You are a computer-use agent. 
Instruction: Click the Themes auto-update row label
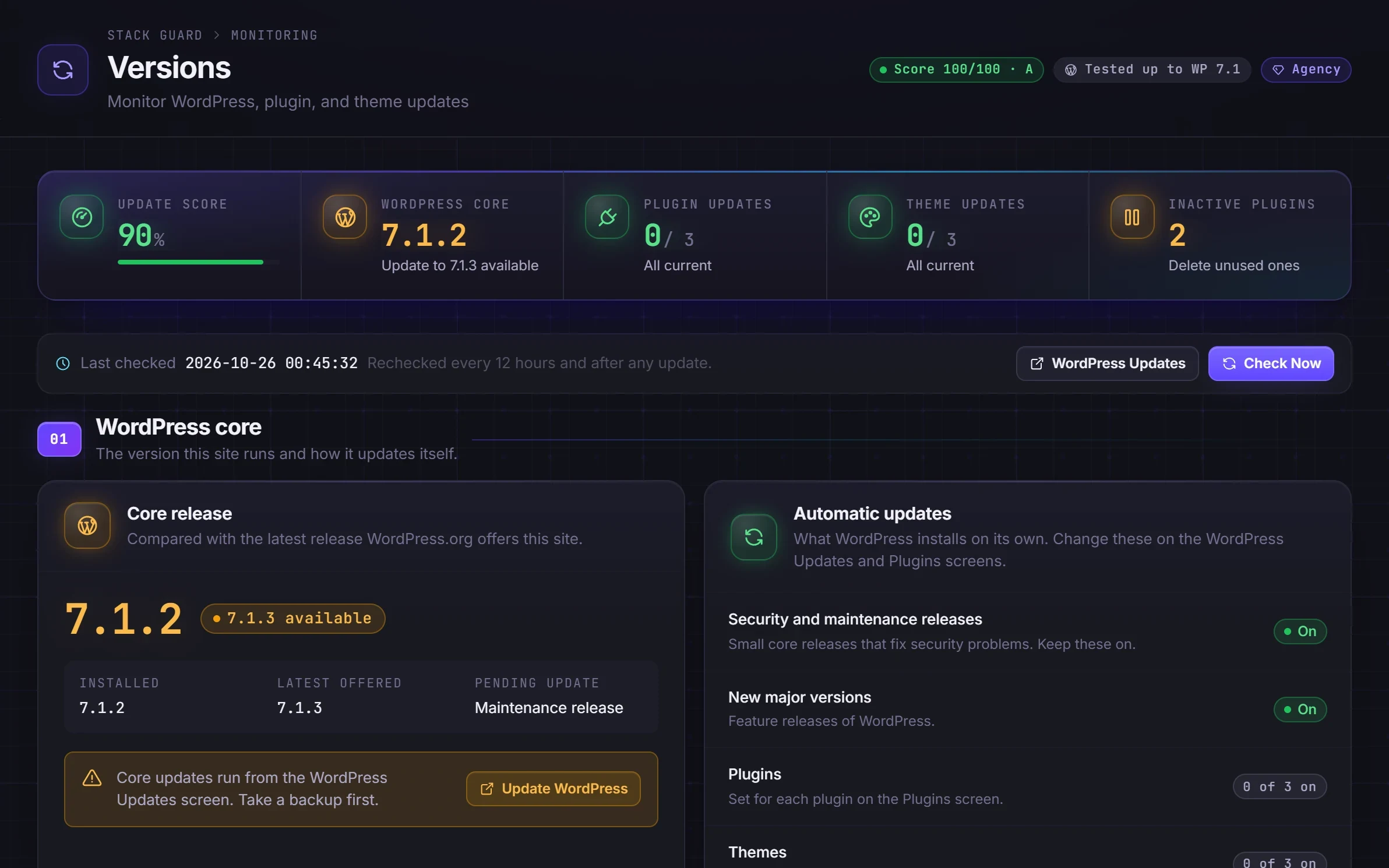[x=757, y=852]
